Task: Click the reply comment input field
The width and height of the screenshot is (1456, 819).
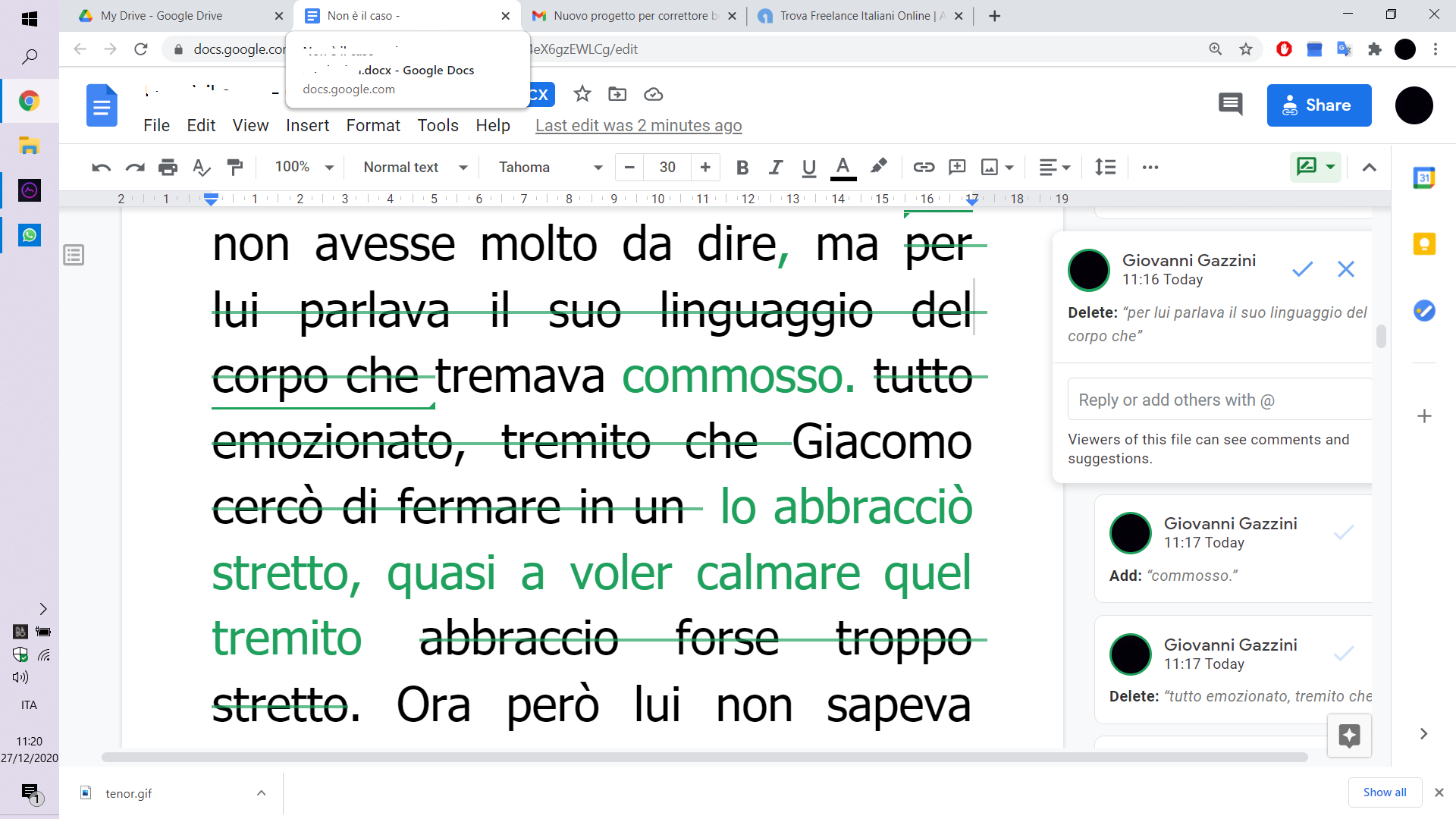Action: click(x=1219, y=400)
